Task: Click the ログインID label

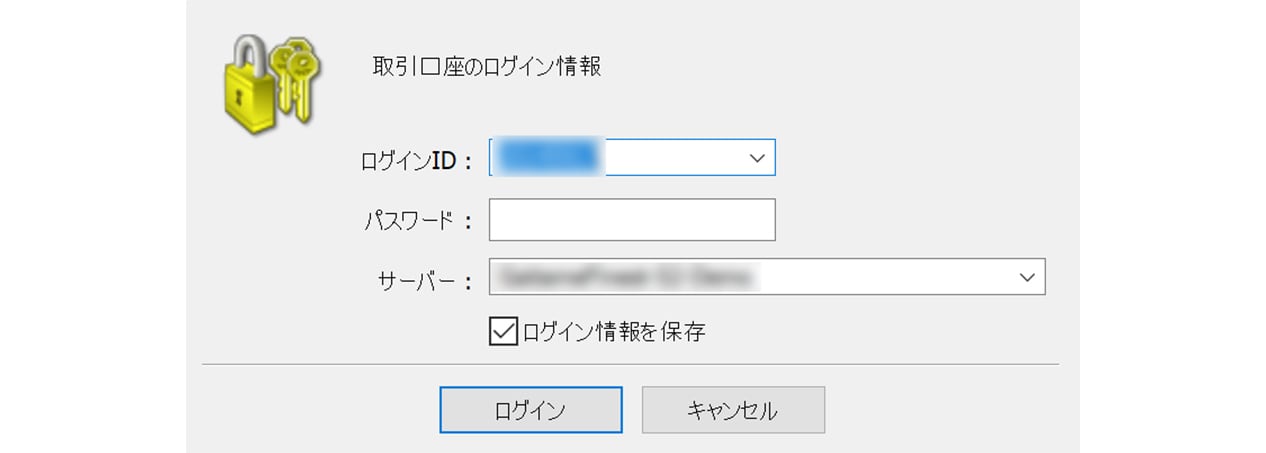Action: click(x=415, y=160)
